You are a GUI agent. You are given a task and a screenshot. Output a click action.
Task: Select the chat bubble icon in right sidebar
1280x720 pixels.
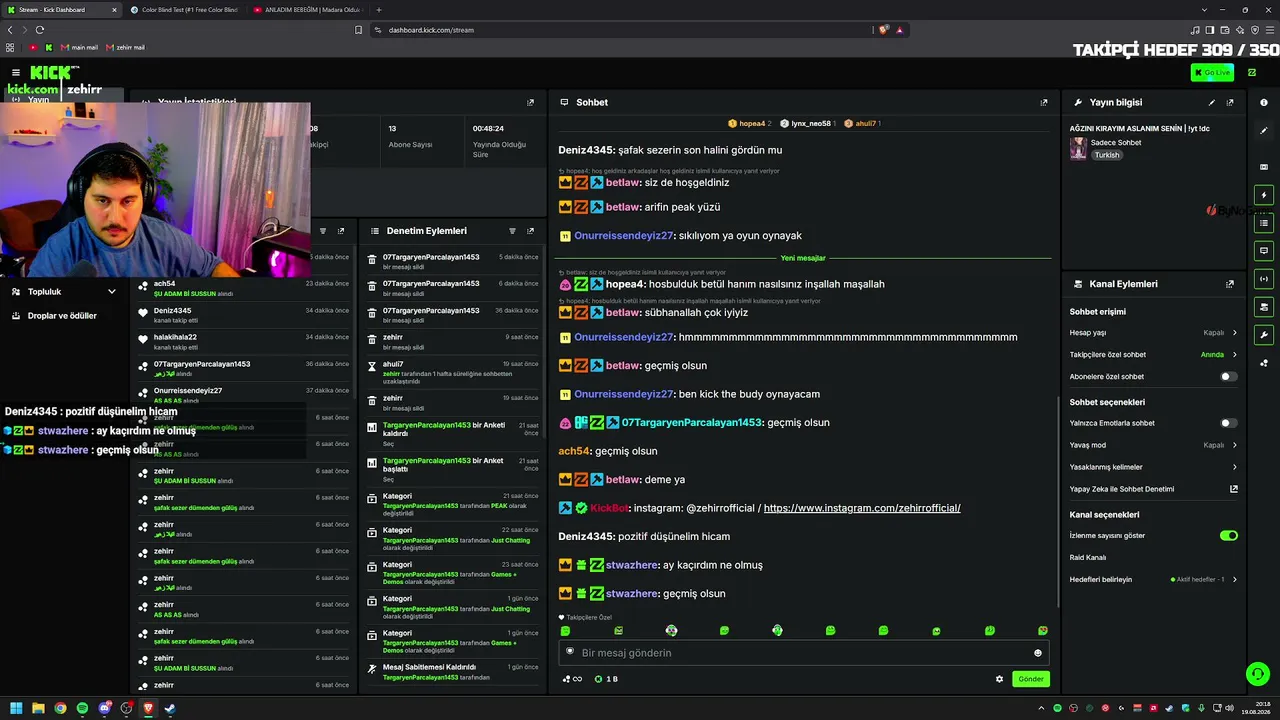pos(1264,251)
